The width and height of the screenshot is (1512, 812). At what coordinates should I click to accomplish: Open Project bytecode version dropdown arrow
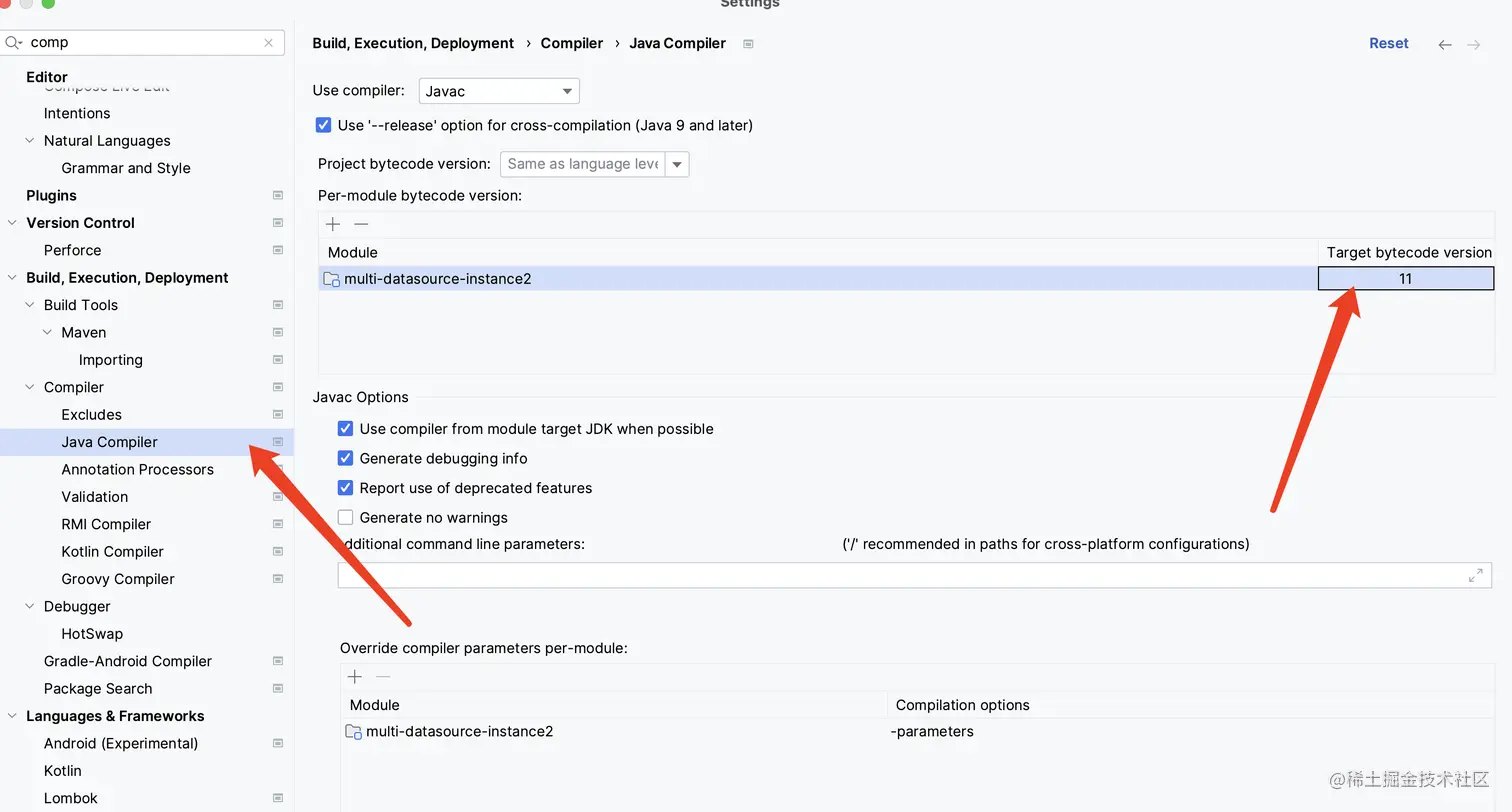(x=677, y=164)
